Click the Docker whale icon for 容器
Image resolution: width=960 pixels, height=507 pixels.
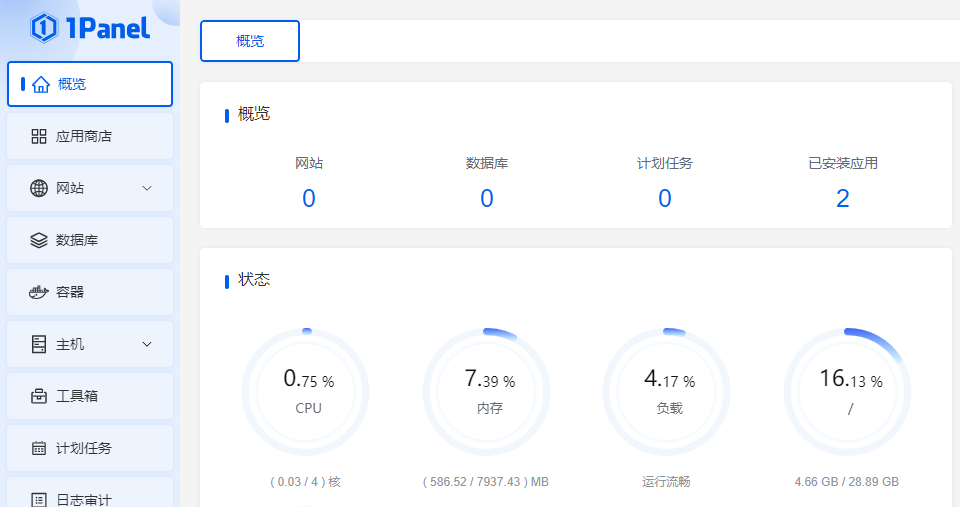39,292
